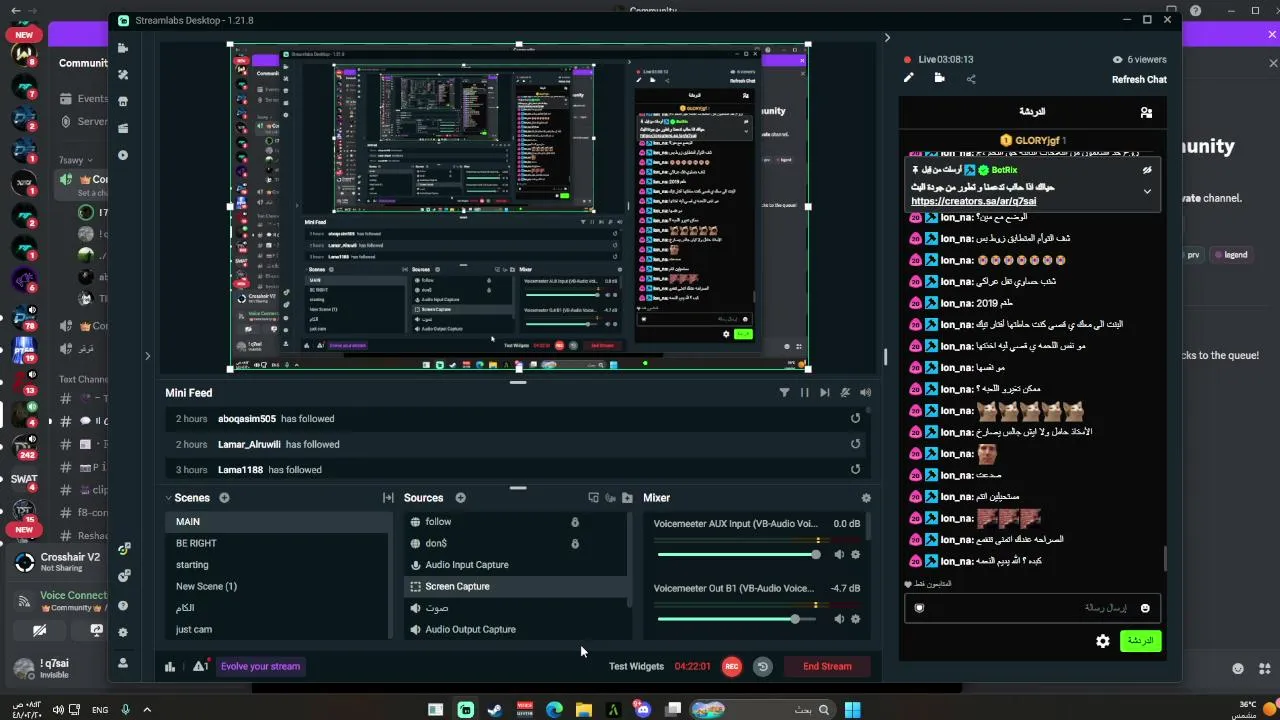This screenshot has height=720, width=1280.
Task: Open the chat community users icon
Action: click(x=1146, y=113)
